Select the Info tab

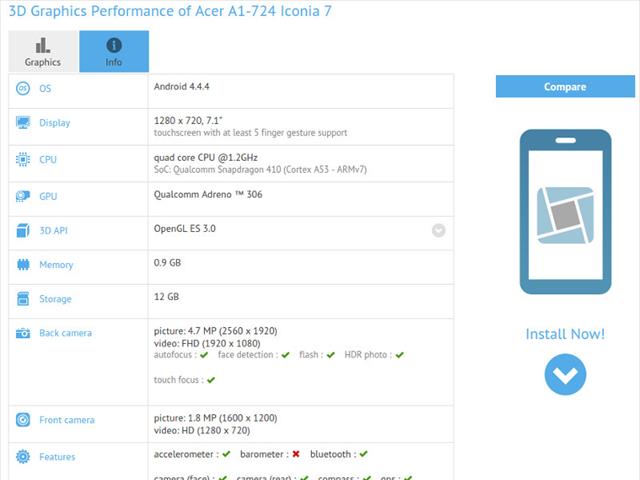pyautogui.click(x=114, y=51)
